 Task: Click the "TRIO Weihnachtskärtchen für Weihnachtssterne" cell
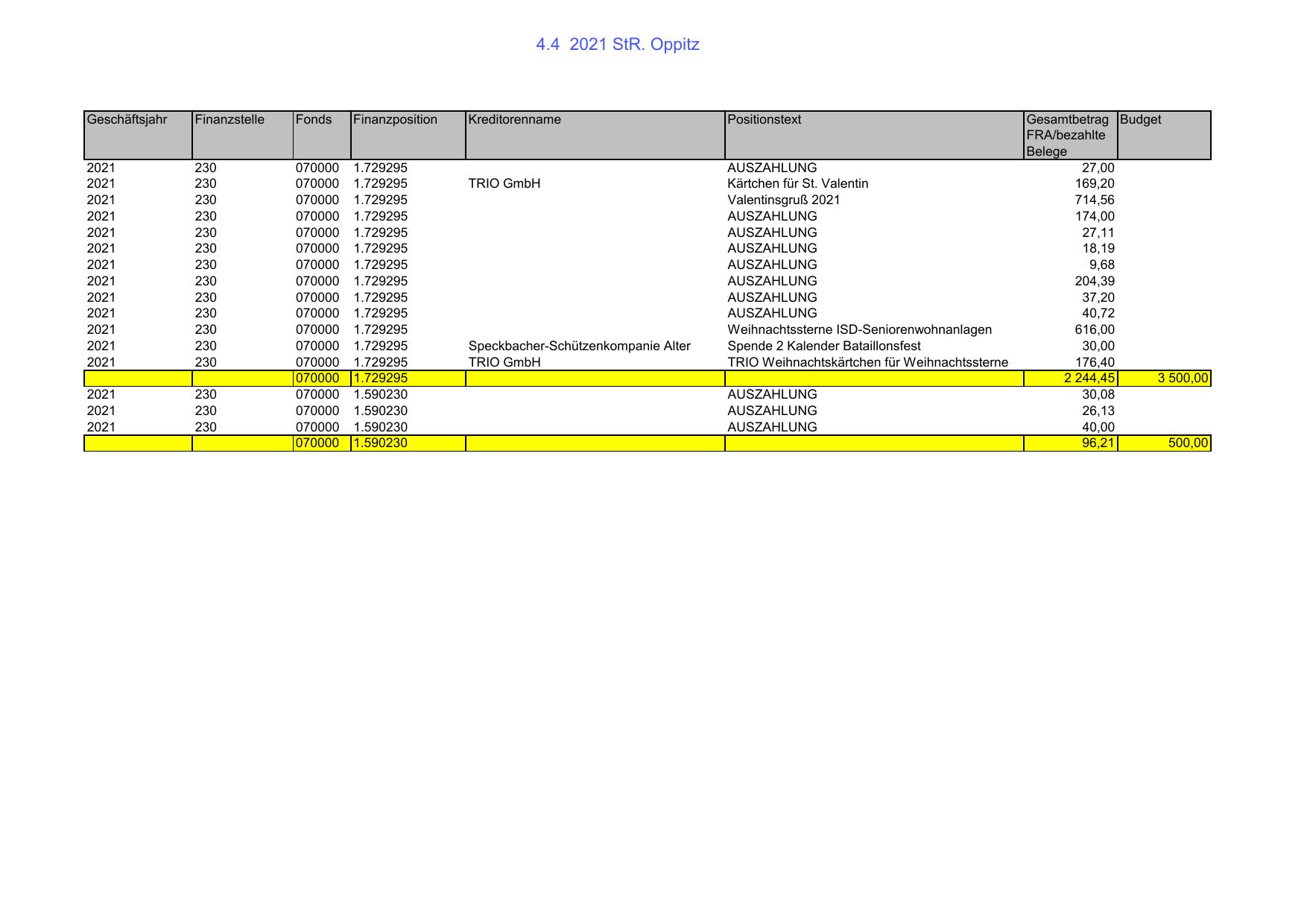pos(867,363)
